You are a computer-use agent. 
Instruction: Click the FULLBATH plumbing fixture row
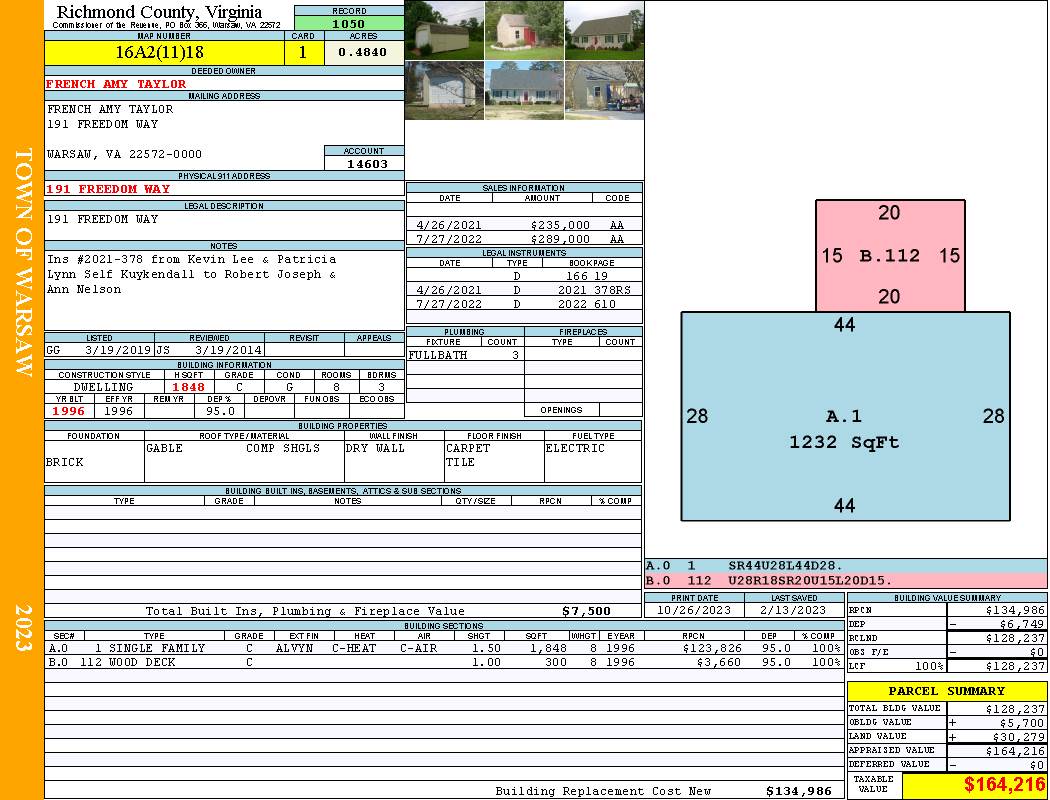pos(465,355)
